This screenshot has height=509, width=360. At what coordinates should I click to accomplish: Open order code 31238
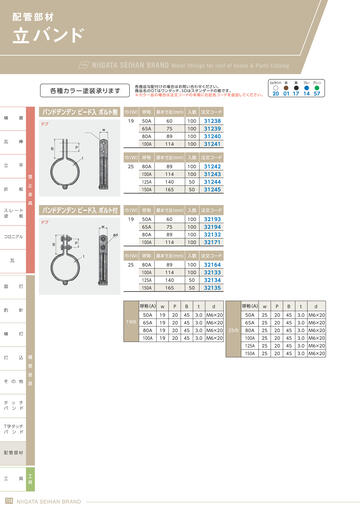[212, 121]
